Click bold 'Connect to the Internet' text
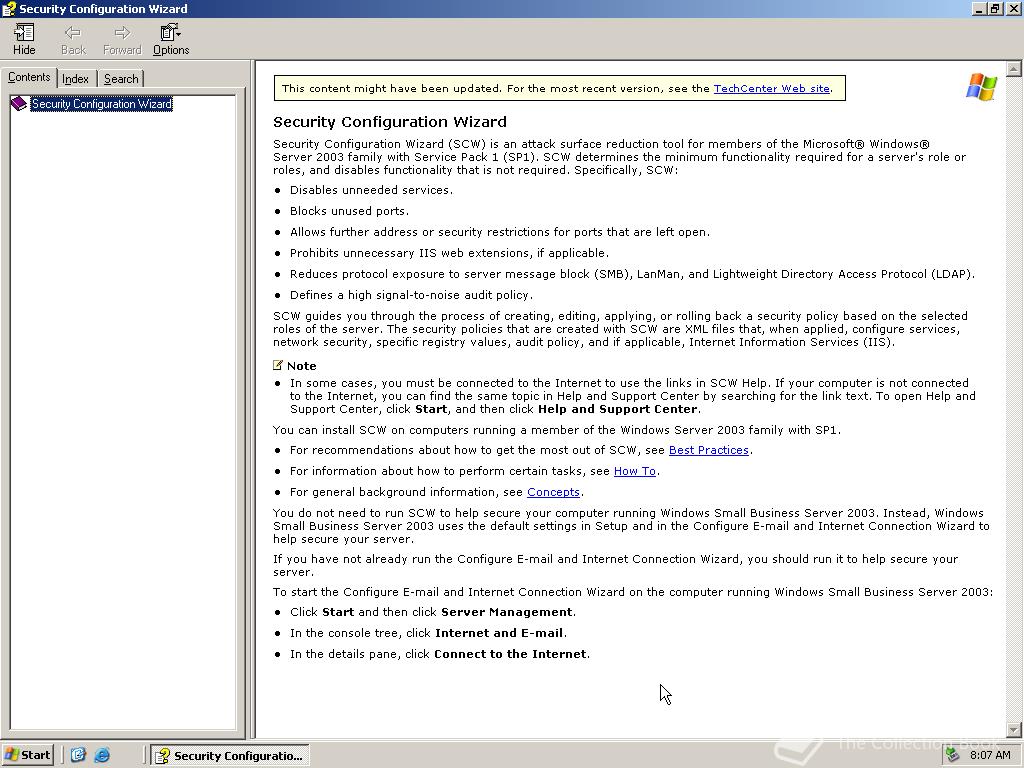Image resolution: width=1024 pixels, height=768 pixels. pos(510,654)
